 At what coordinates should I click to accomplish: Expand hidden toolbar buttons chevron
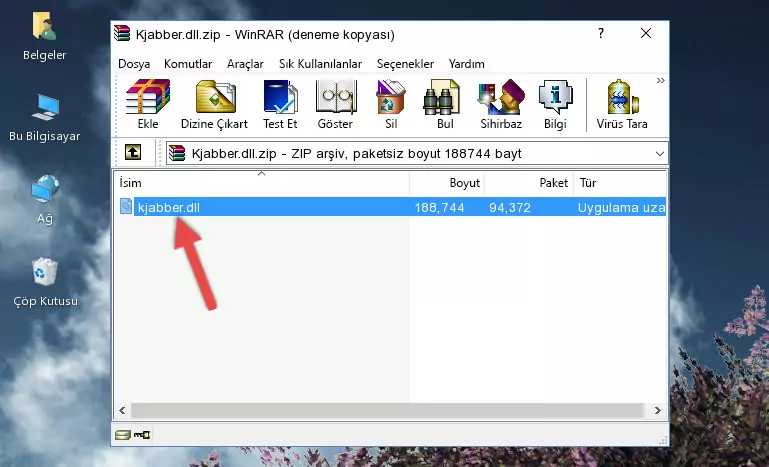click(661, 80)
